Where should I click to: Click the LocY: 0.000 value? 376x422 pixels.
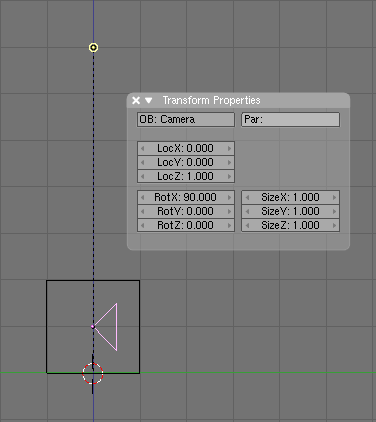pos(185,162)
